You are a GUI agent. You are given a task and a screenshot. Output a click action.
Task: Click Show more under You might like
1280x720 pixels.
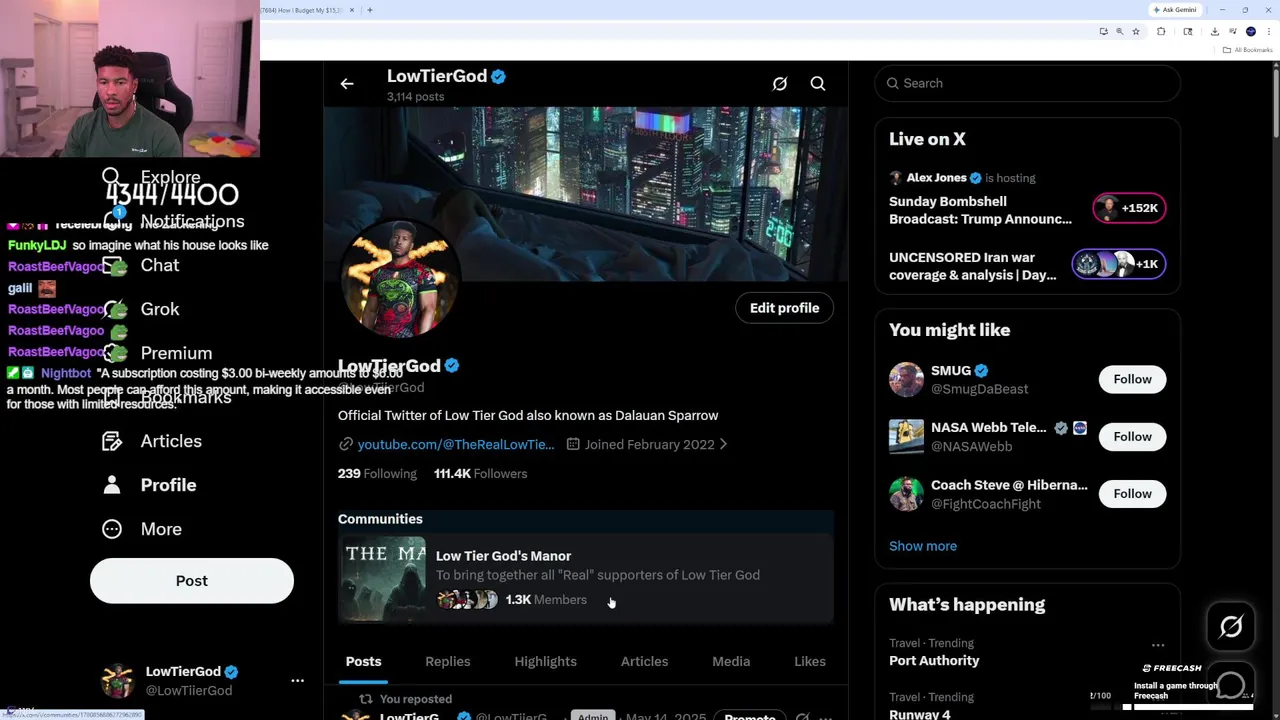923,546
